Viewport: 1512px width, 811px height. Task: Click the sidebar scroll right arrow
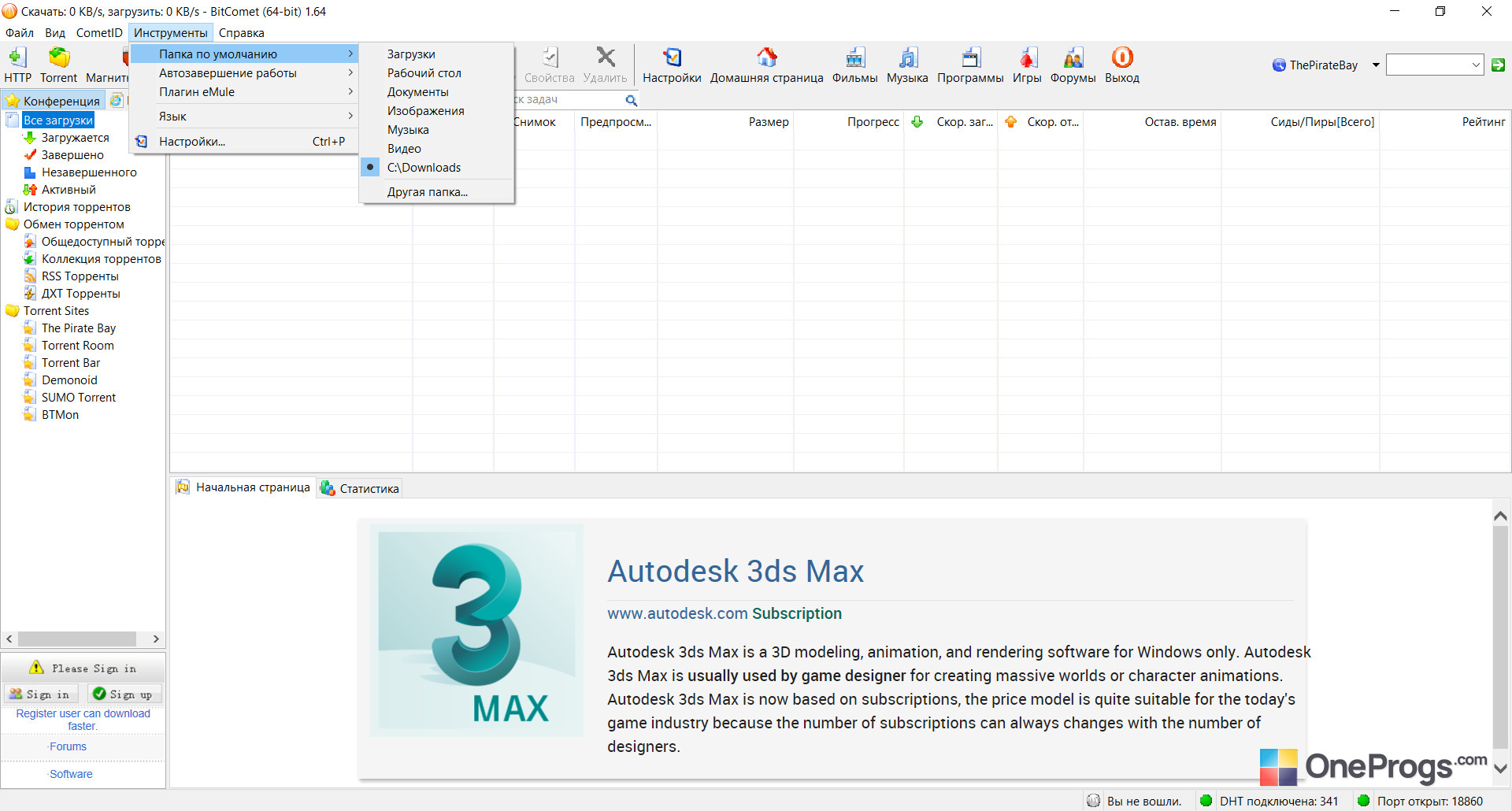click(x=156, y=639)
